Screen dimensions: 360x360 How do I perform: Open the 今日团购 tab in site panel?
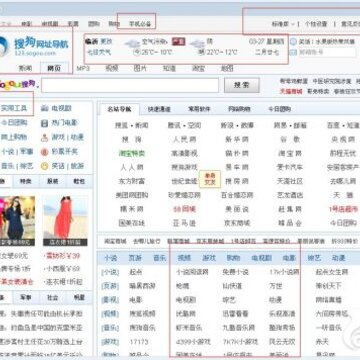coord(280,109)
